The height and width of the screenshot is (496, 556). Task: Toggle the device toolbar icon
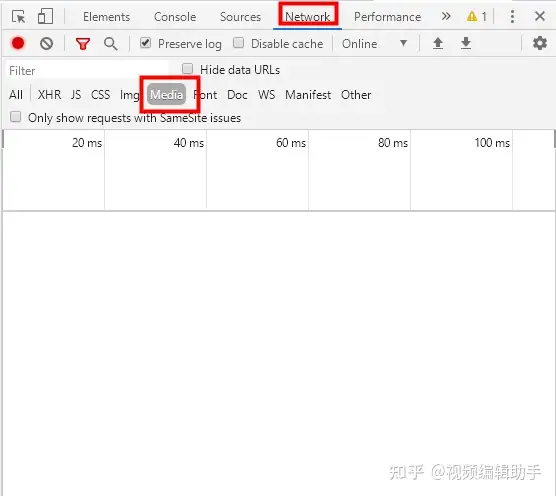click(x=45, y=16)
